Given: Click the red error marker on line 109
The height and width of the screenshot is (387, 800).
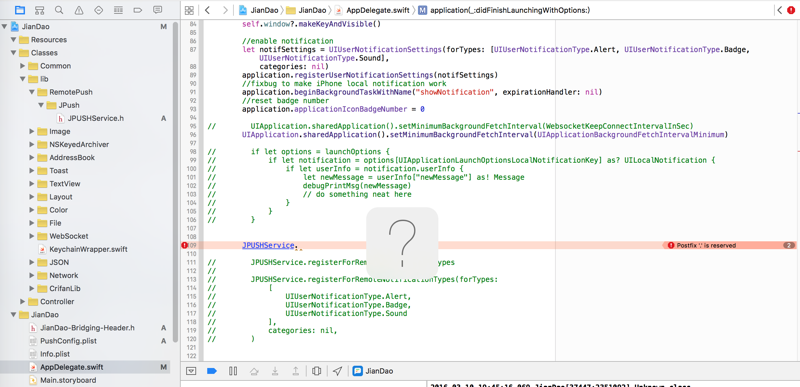Looking at the screenshot, I should point(185,245).
